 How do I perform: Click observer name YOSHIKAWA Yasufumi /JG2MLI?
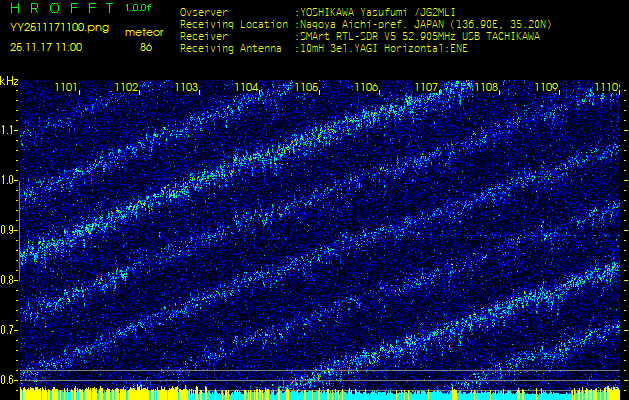pyautogui.click(x=377, y=13)
